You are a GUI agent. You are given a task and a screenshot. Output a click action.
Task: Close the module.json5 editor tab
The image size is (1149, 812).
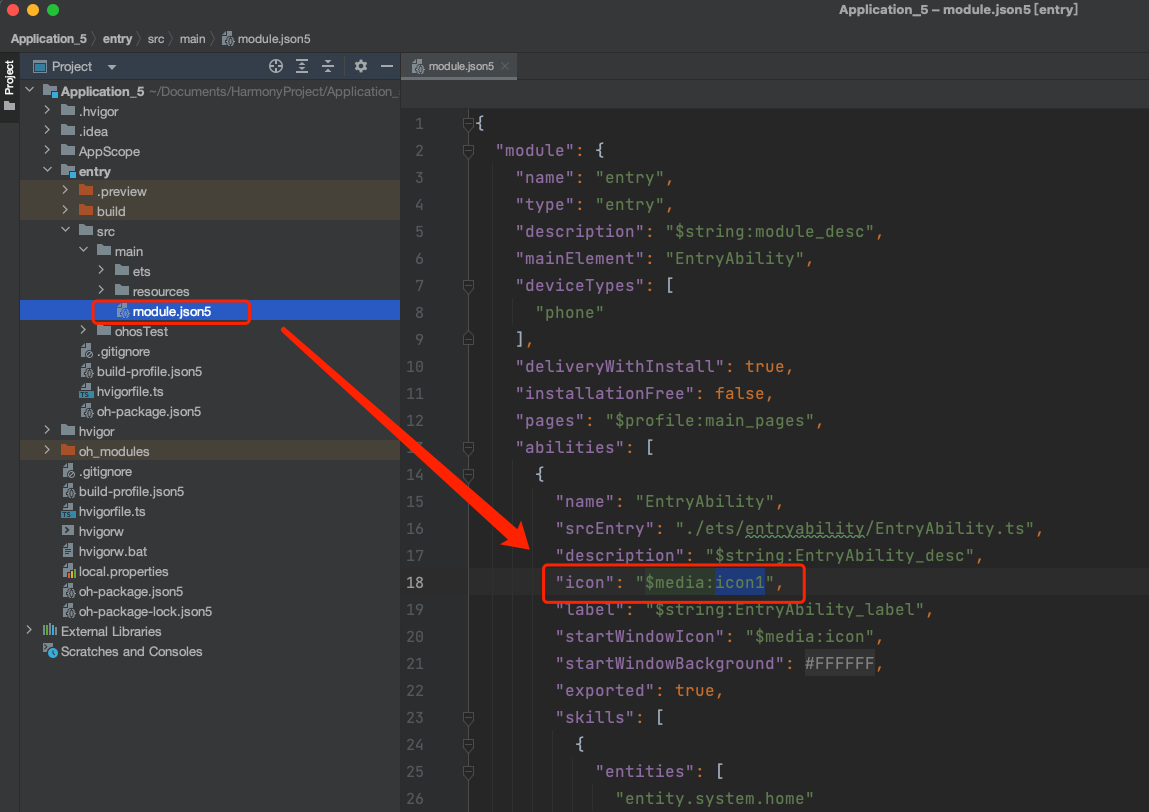coord(505,66)
